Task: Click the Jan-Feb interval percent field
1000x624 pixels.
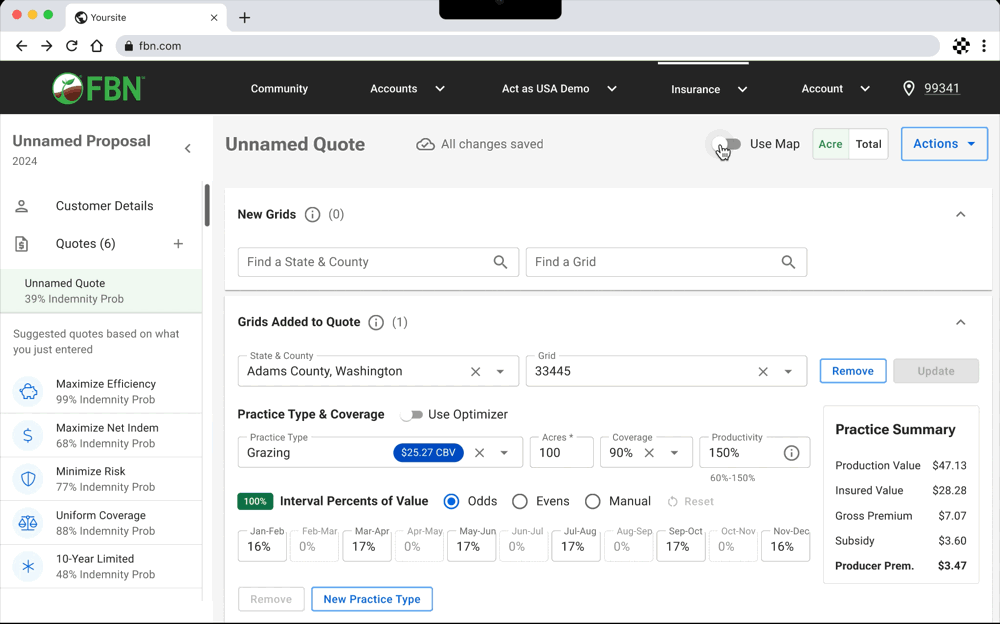Action: (x=262, y=546)
